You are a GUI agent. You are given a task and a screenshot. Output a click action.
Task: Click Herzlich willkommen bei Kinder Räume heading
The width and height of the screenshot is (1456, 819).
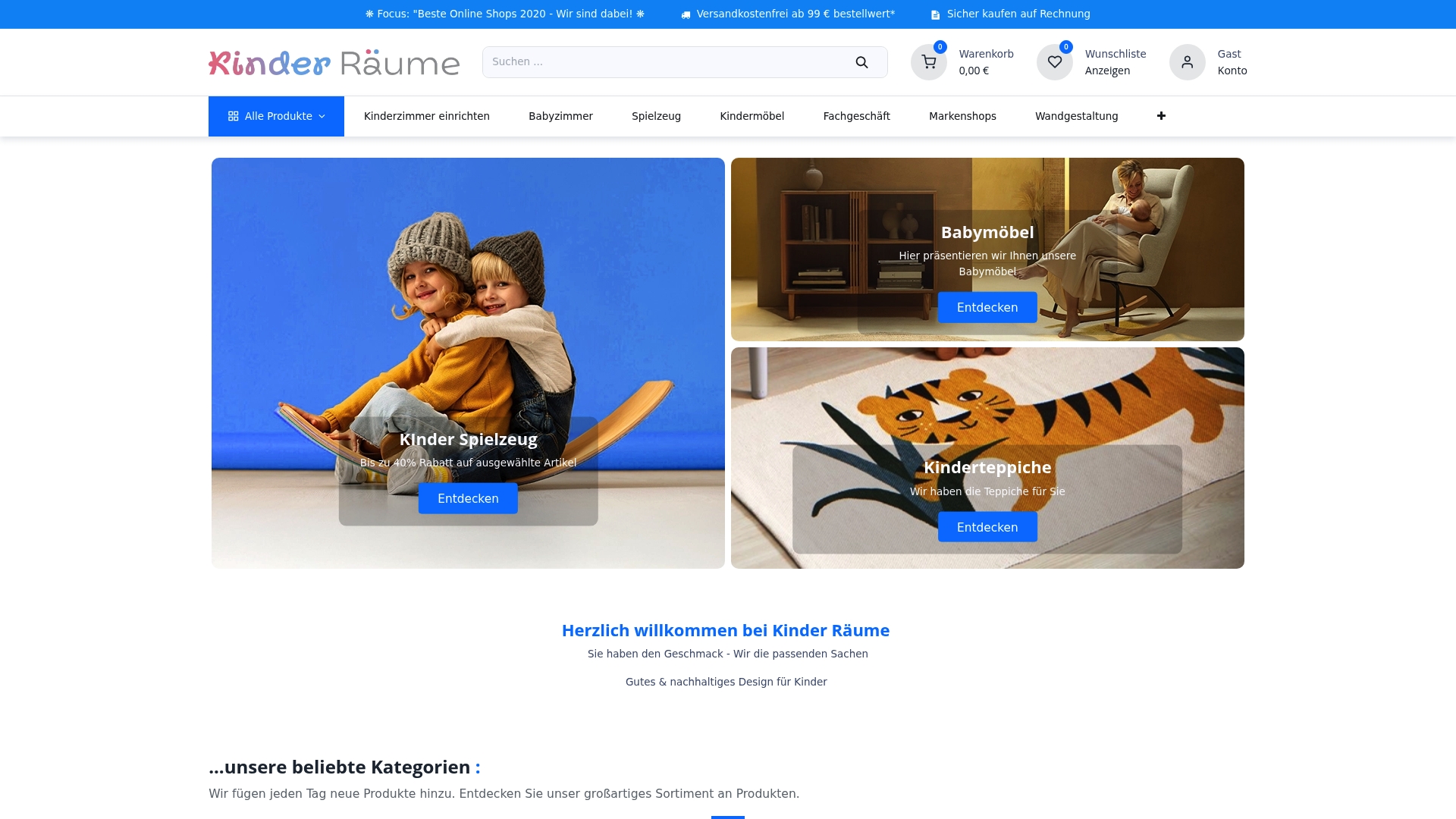(726, 631)
